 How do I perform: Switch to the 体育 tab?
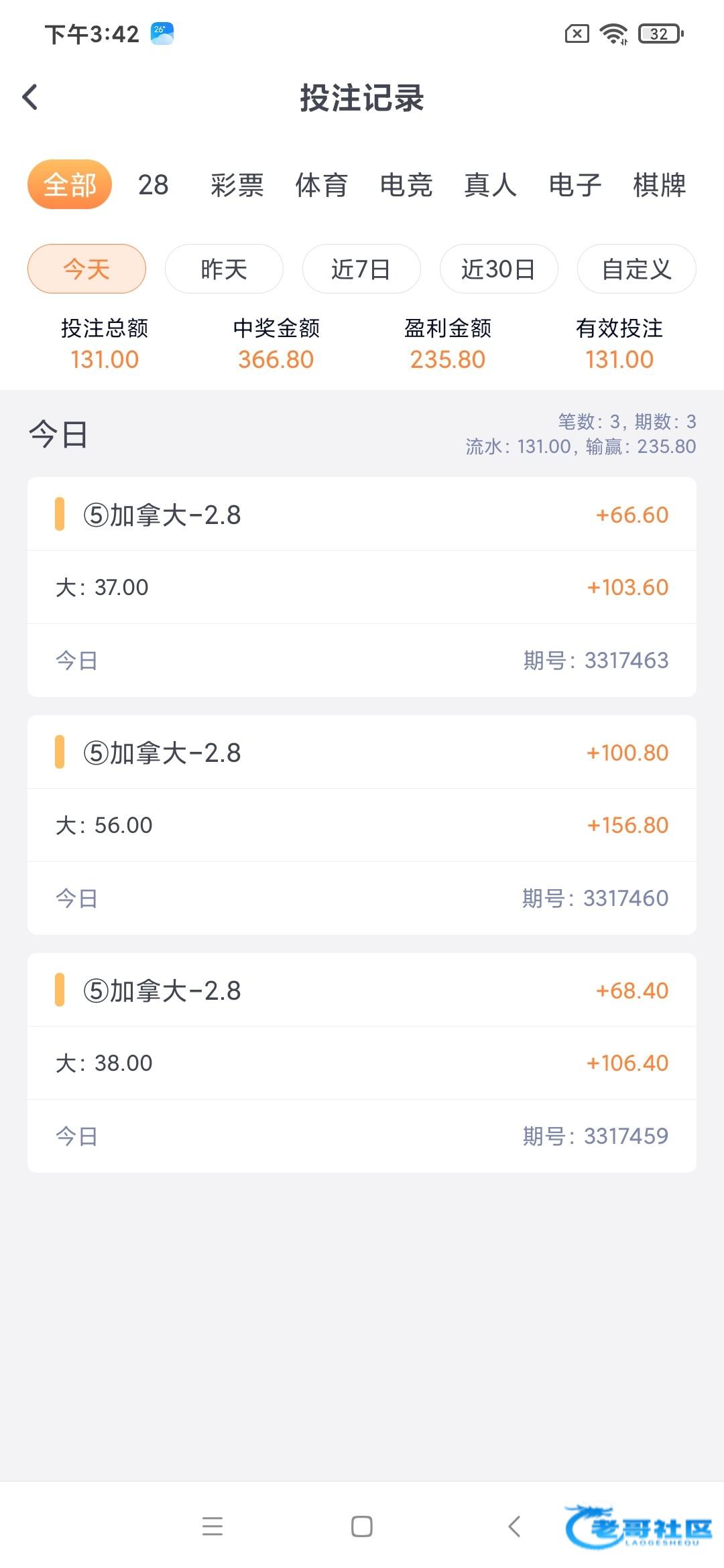pyautogui.click(x=321, y=184)
